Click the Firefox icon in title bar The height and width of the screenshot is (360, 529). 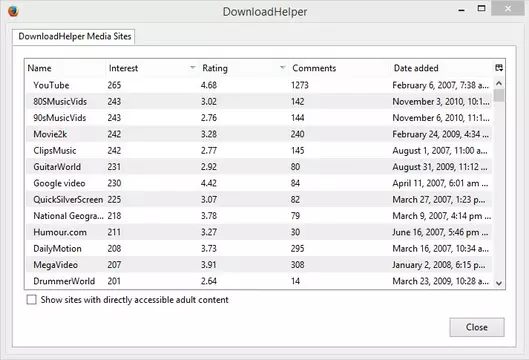coord(13,11)
